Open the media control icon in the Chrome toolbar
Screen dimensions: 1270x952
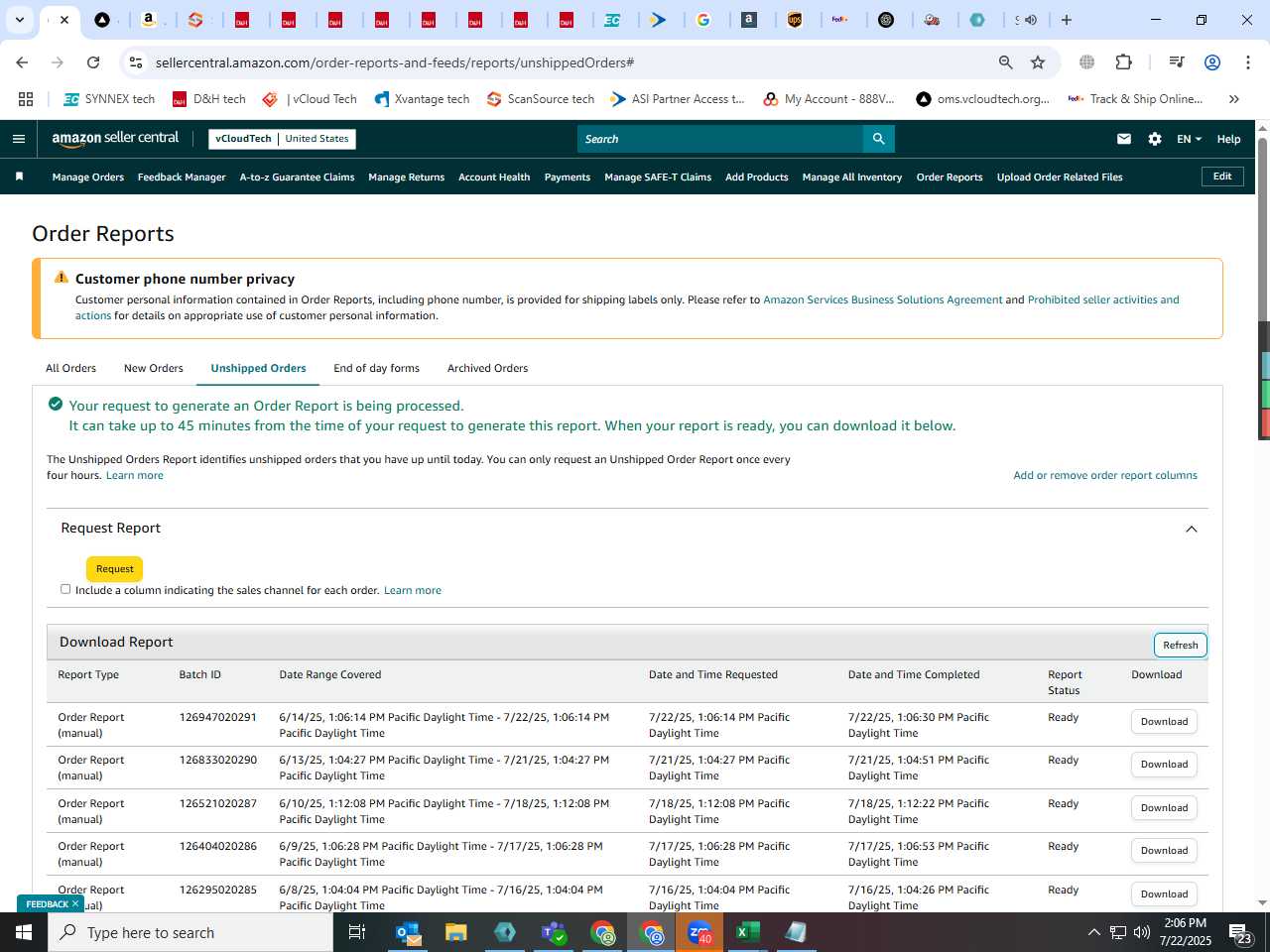(1177, 61)
